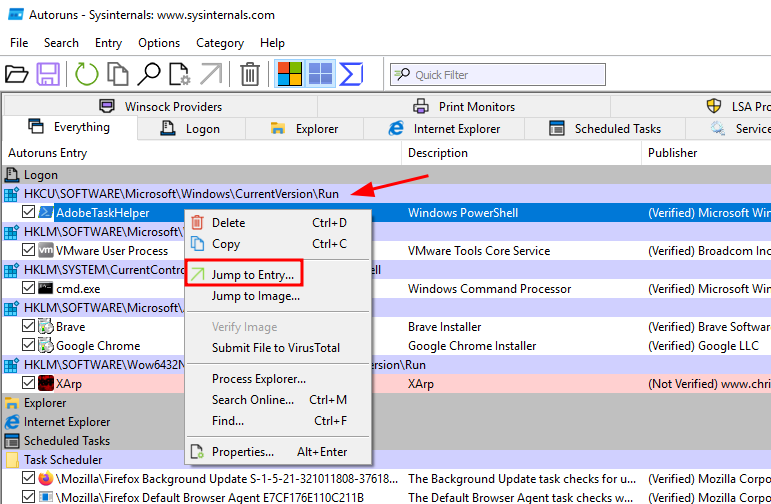
Task: Uncheck the VMware User Process checkbox
Action: click(29, 250)
